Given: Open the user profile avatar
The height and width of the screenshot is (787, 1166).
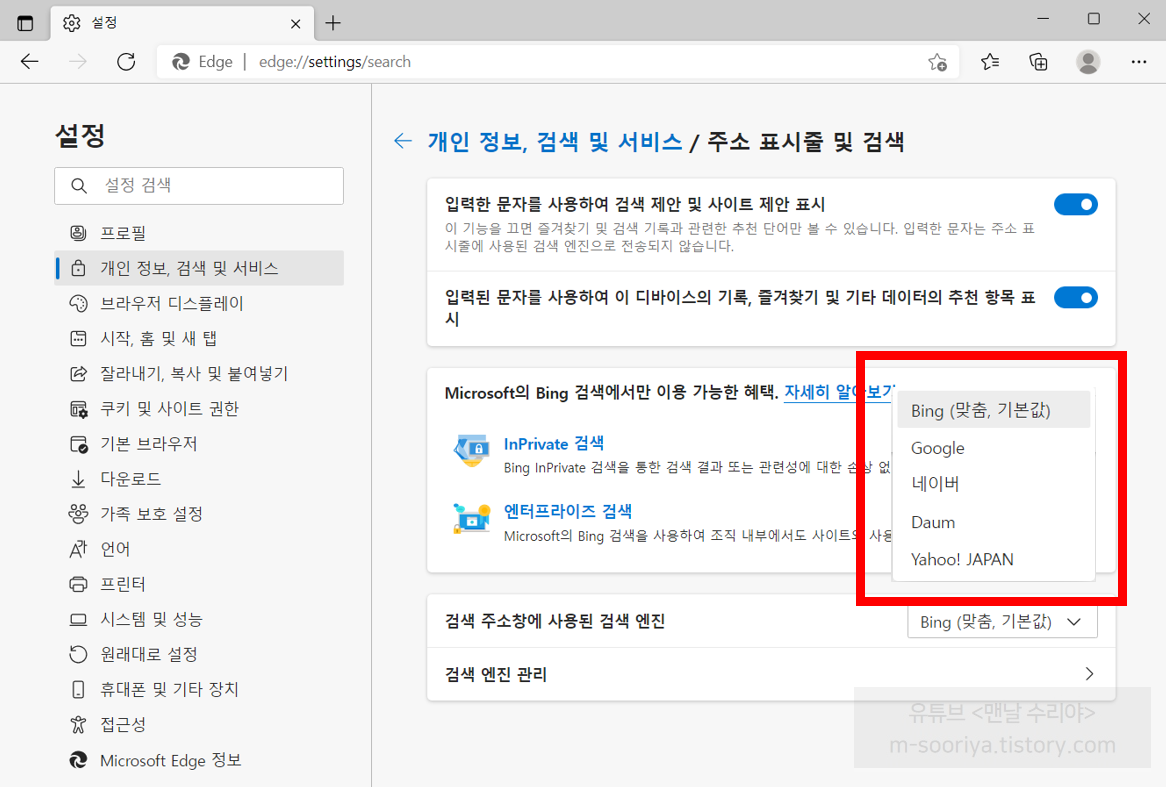Looking at the screenshot, I should point(1088,62).
